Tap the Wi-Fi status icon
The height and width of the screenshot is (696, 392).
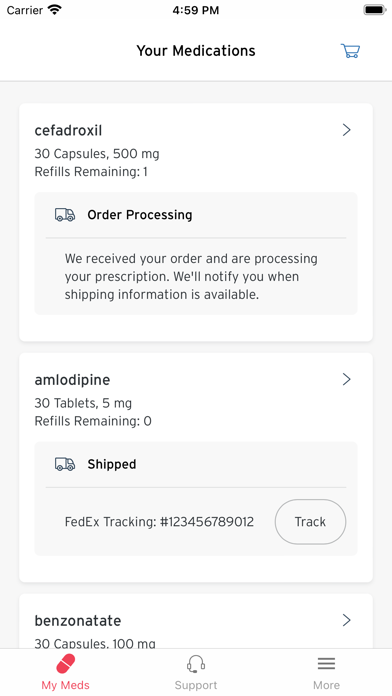pyautogui.click(x=55, y=10)
